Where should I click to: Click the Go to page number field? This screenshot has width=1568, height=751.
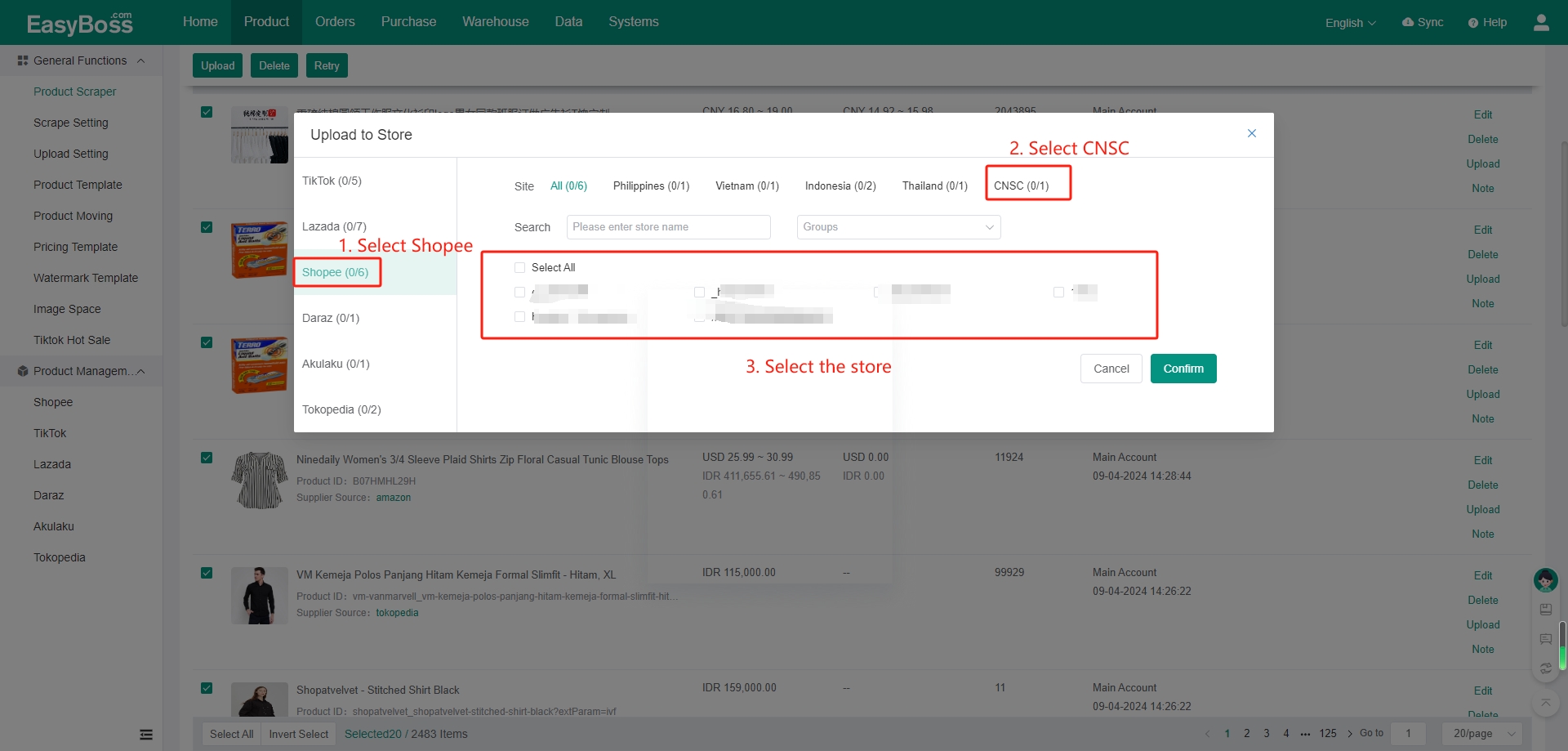pyautogui.click(x=1408, y=733)
